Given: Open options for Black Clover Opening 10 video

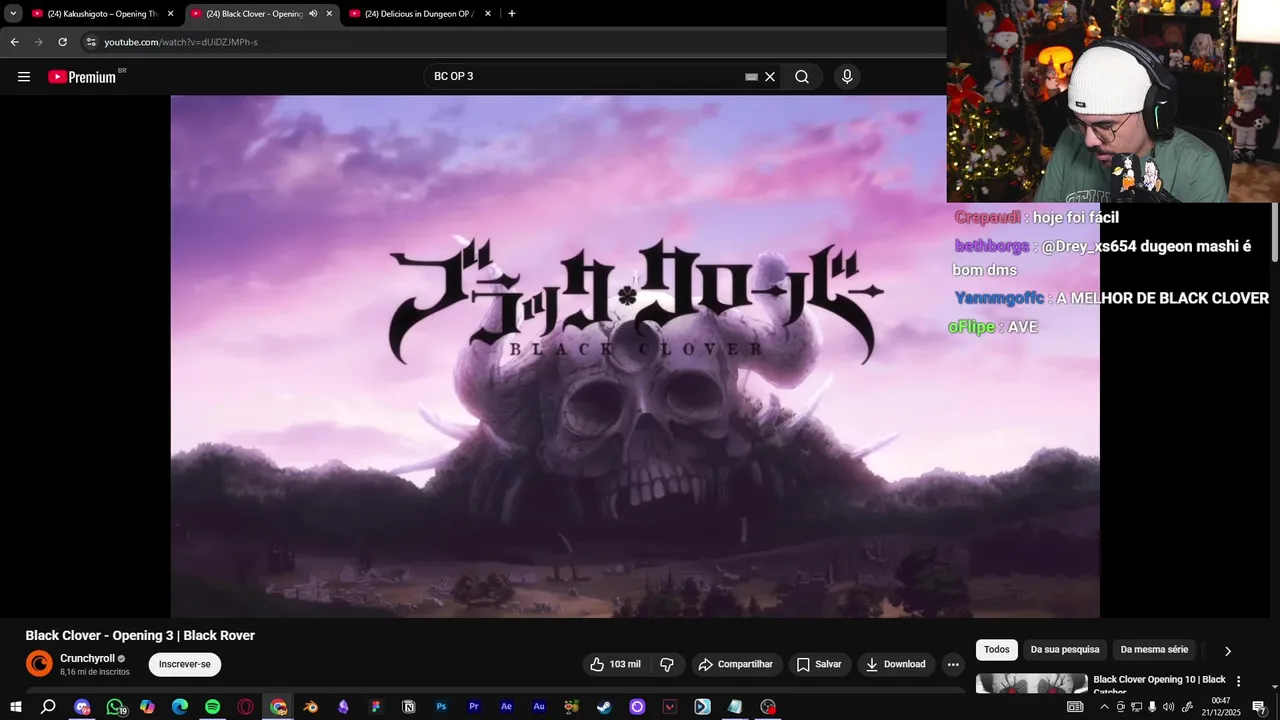Looking at the screenshot, I should 1239,681.
